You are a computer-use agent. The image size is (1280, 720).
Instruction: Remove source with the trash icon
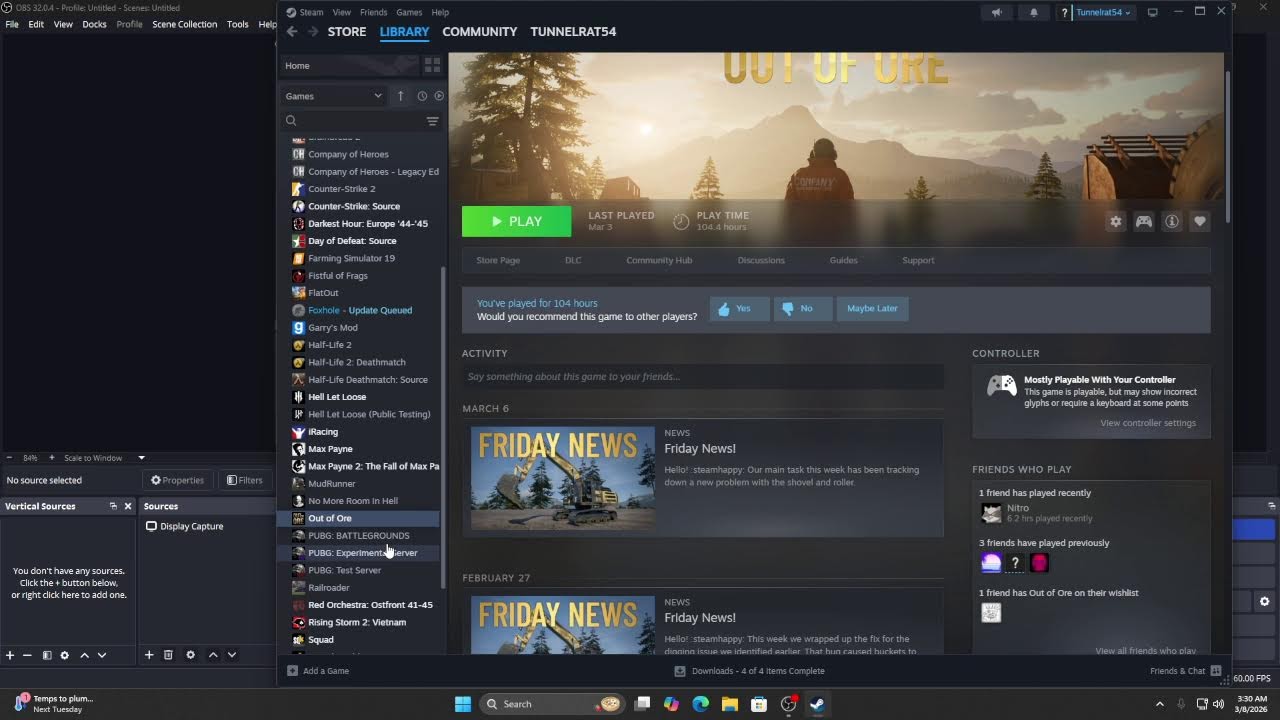[168, 655]
